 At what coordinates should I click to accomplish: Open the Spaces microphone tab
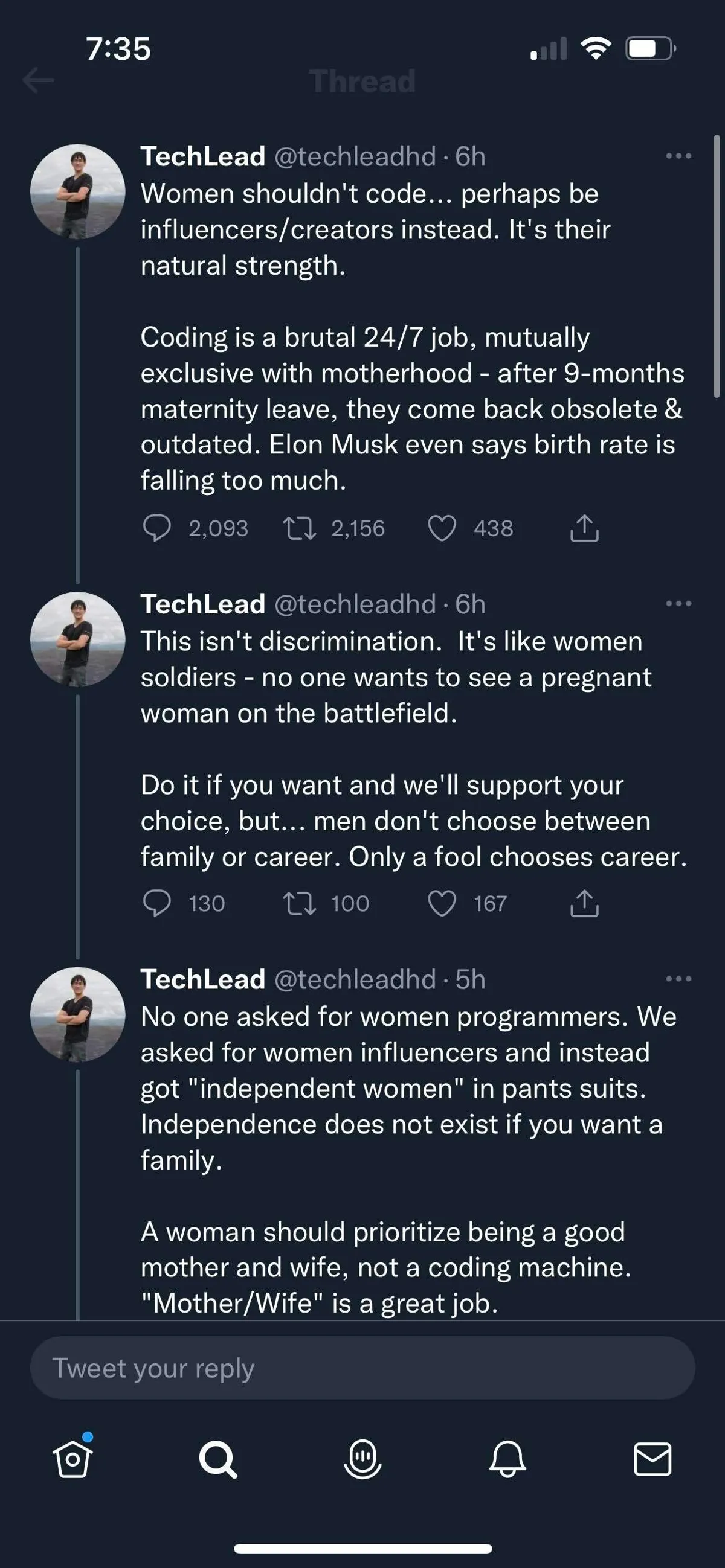[362, 1459]
